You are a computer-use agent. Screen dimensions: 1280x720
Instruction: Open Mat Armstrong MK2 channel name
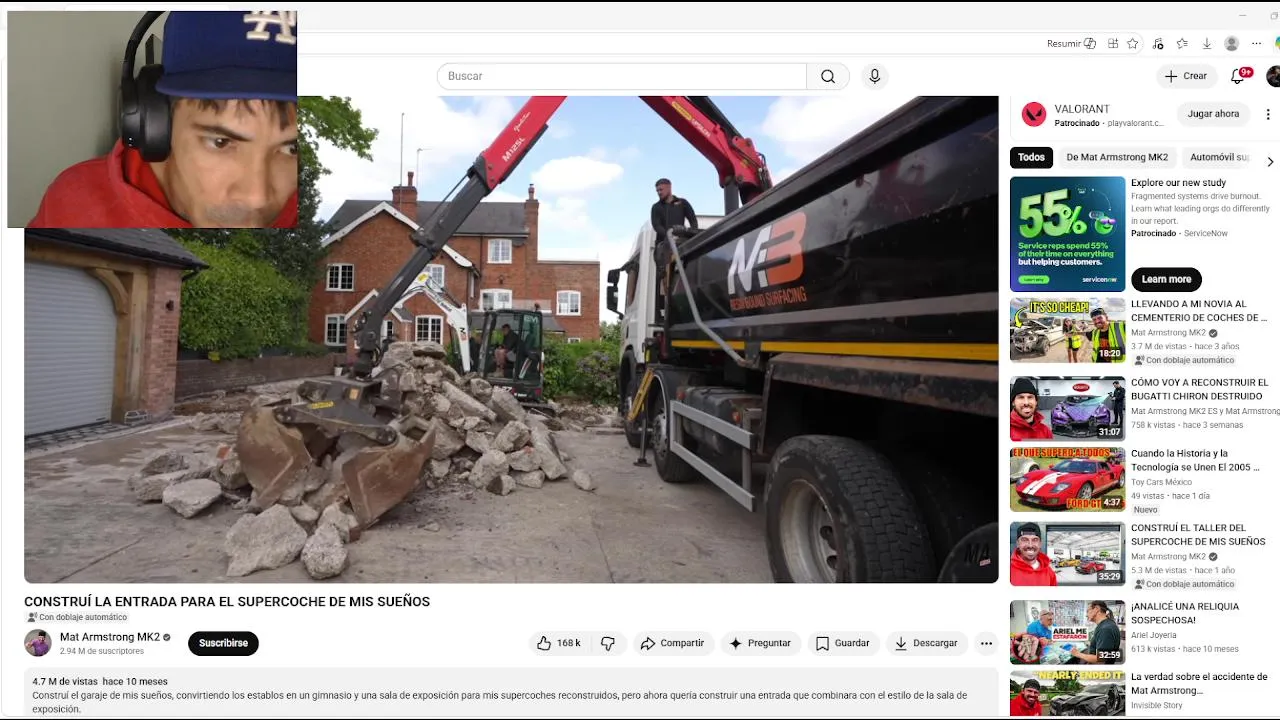pyautogui.click(x=110, y=637)
